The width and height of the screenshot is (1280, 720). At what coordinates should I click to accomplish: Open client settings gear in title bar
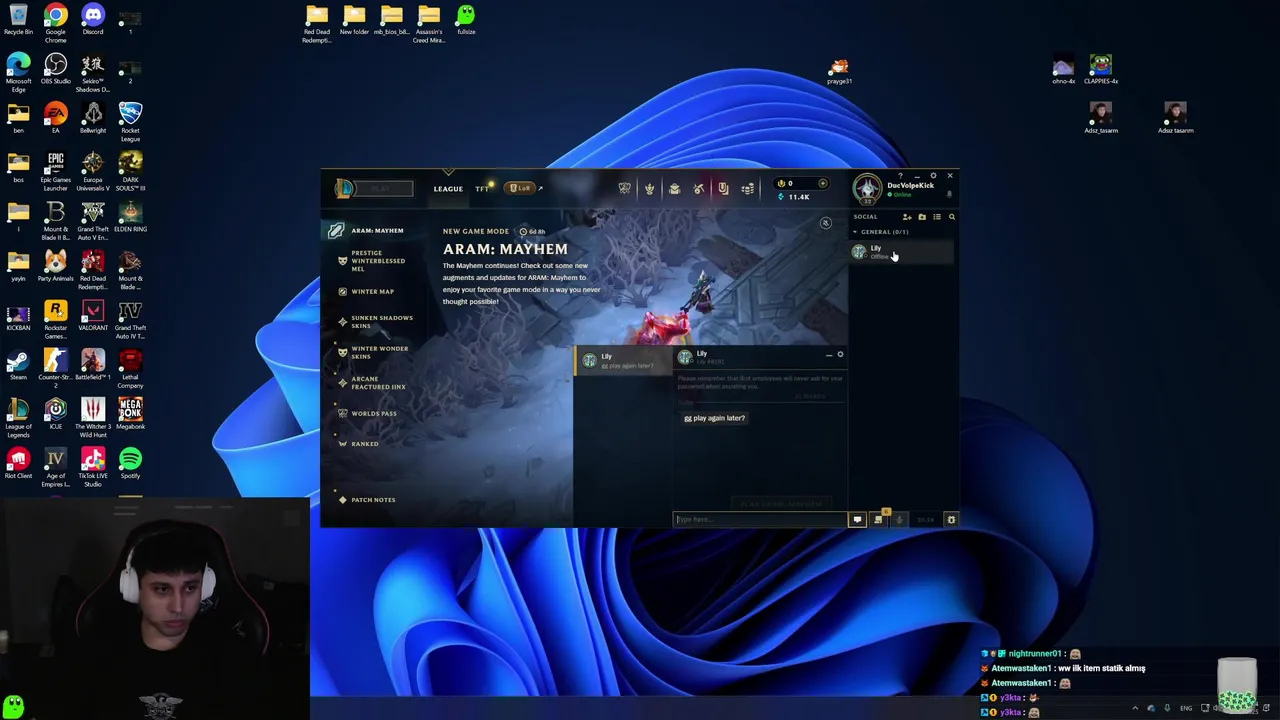(x=933, y=176)
